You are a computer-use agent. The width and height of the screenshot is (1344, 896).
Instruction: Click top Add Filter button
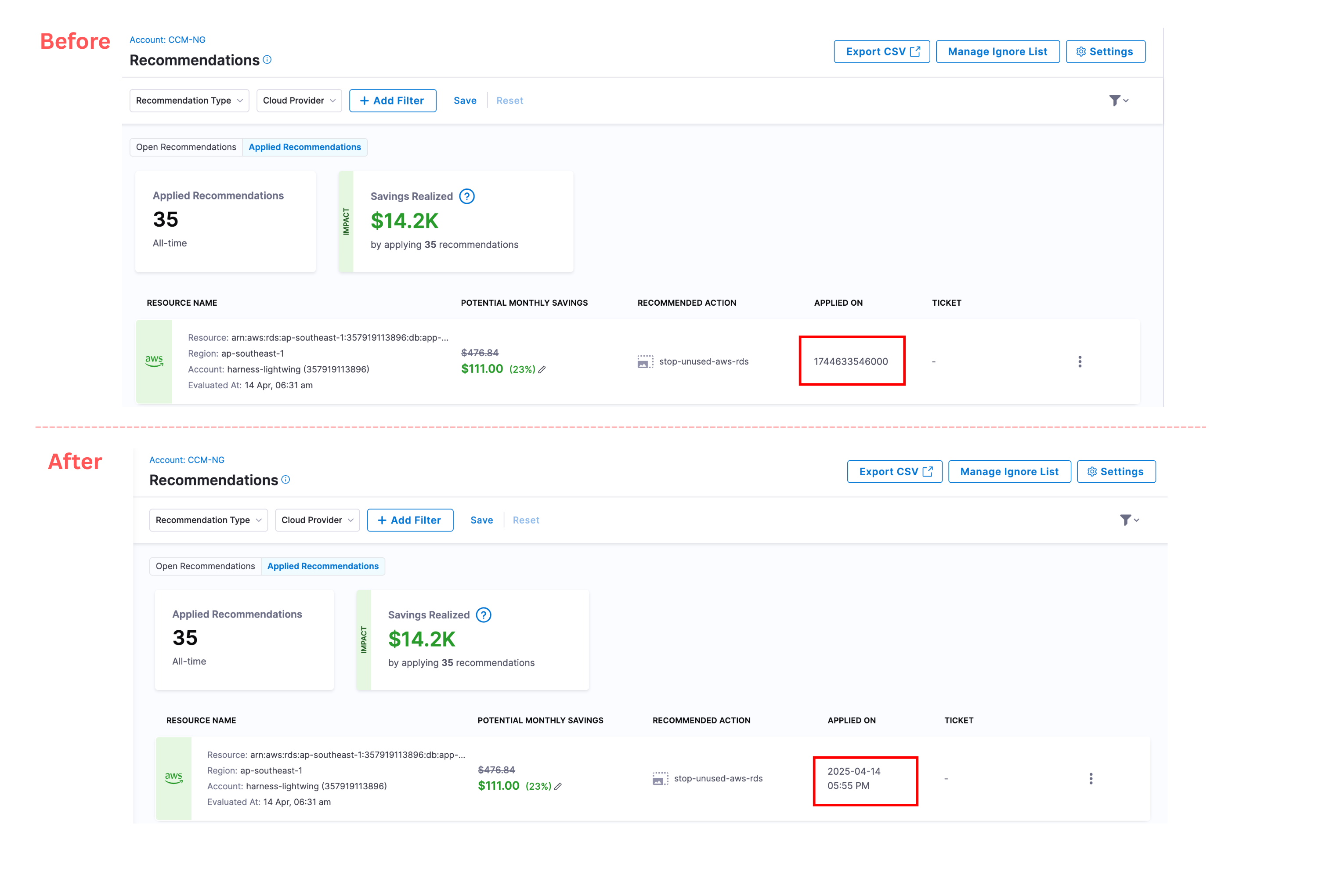(x=393, y=101)
